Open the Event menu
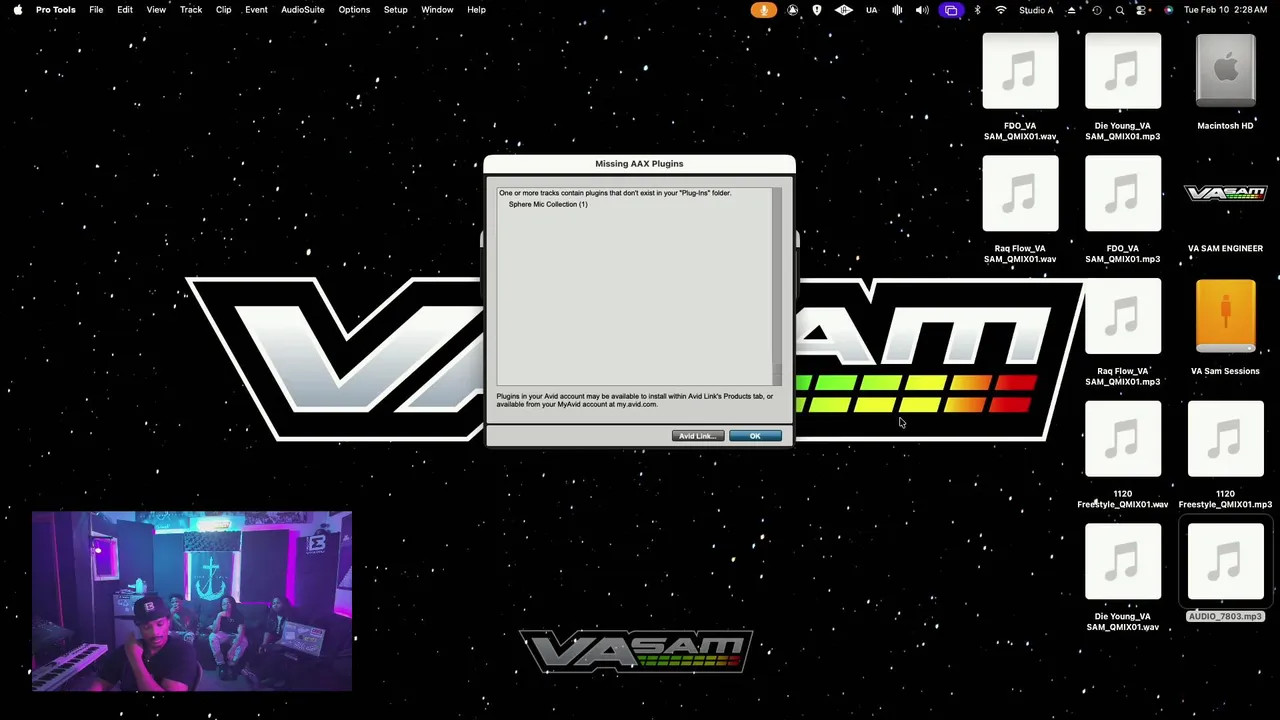 point(256,10)
